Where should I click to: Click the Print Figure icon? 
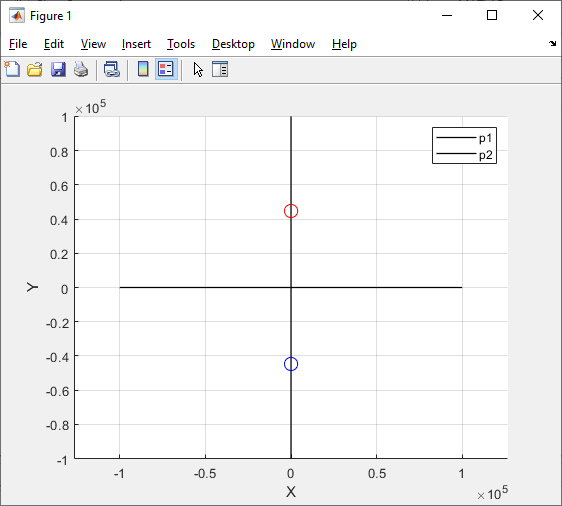pyautogui.click(x=81, y=69)
